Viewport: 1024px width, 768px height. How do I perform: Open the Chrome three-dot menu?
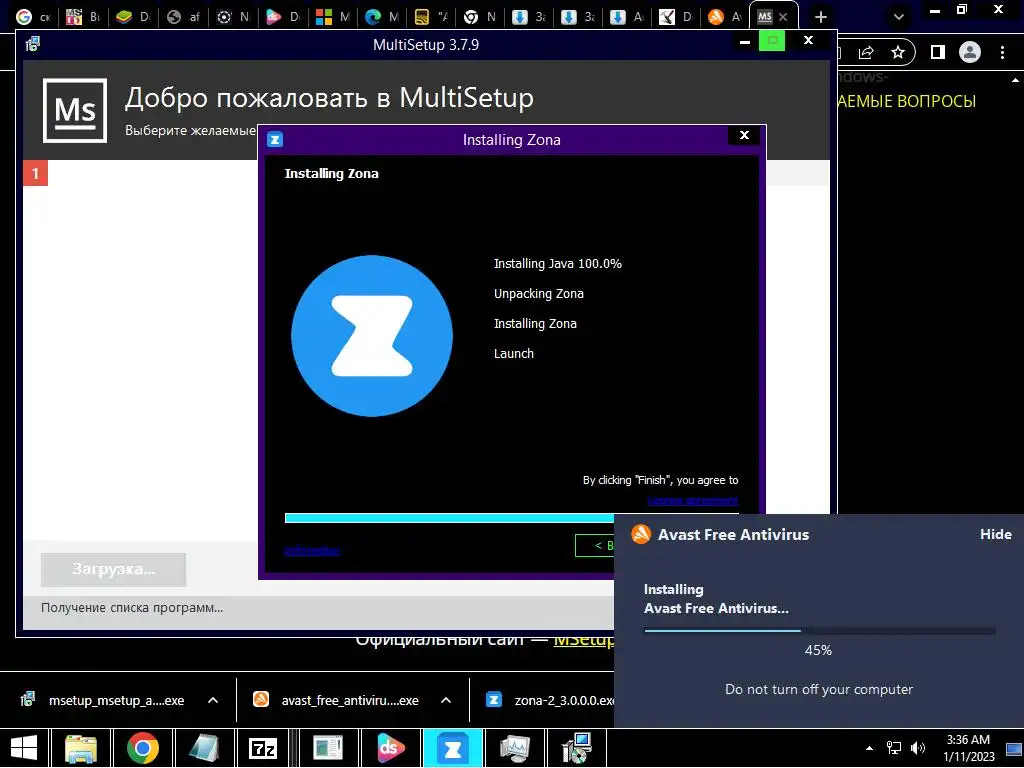pos(1002,52)
